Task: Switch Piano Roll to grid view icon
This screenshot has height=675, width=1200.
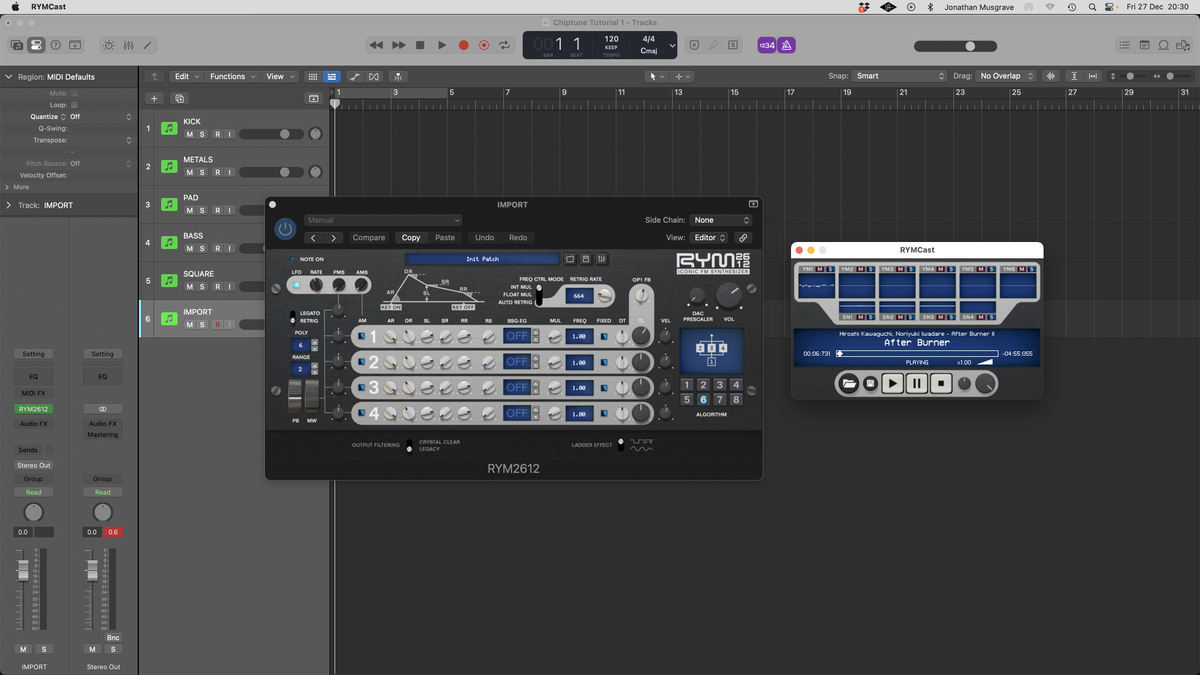Action: click(314, 76)
